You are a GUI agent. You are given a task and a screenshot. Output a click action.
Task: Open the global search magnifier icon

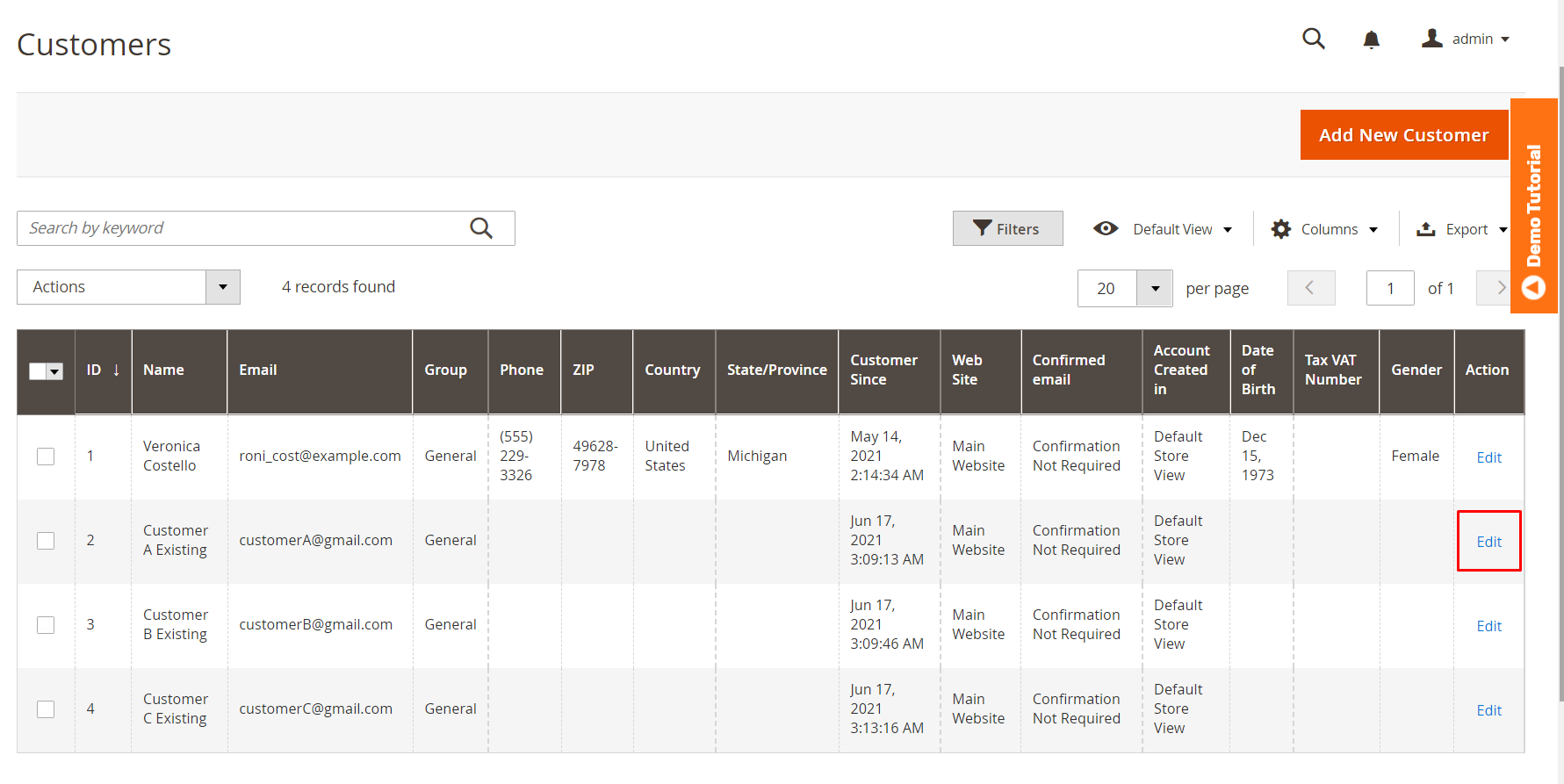coord(1313,39)
